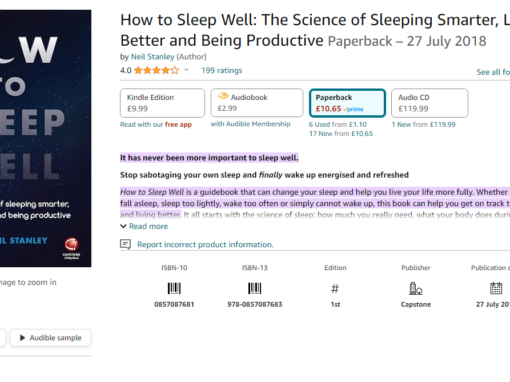The image size is (510, 382).
Task: Open Report incorrect product information
Action: pos(205,244)
